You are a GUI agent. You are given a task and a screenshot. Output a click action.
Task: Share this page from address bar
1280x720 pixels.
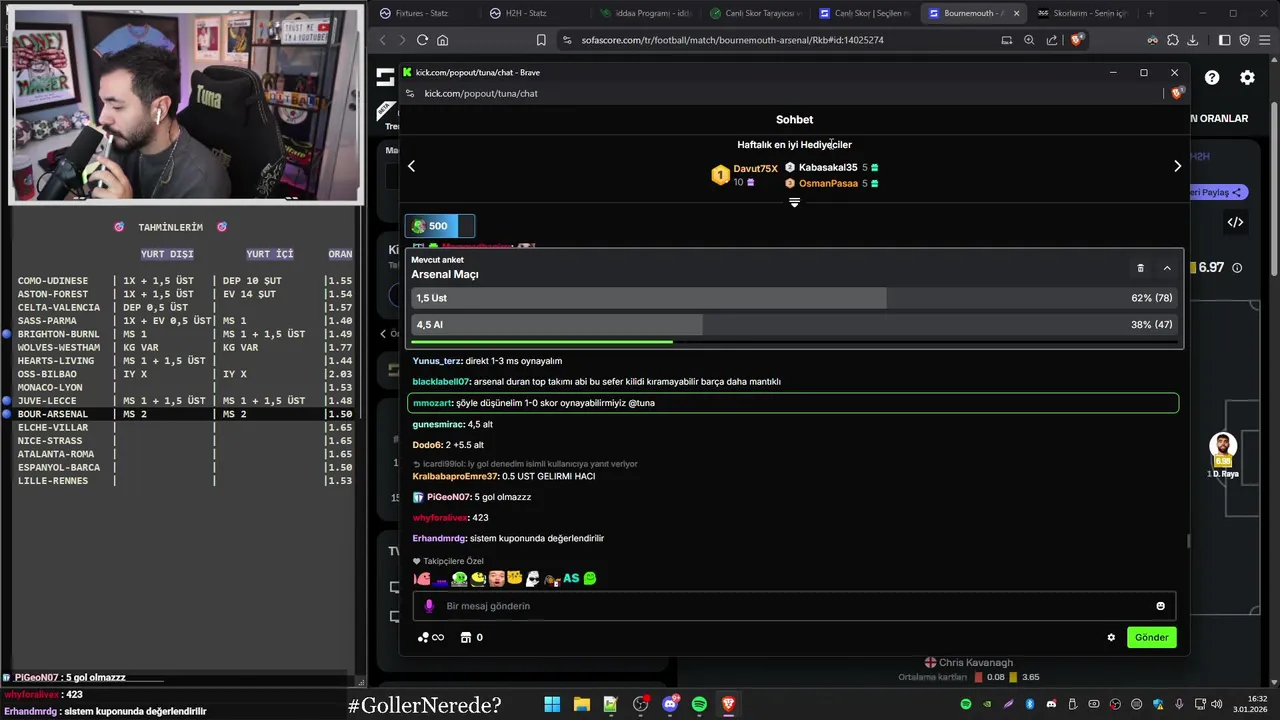[x=1052, y=40]
